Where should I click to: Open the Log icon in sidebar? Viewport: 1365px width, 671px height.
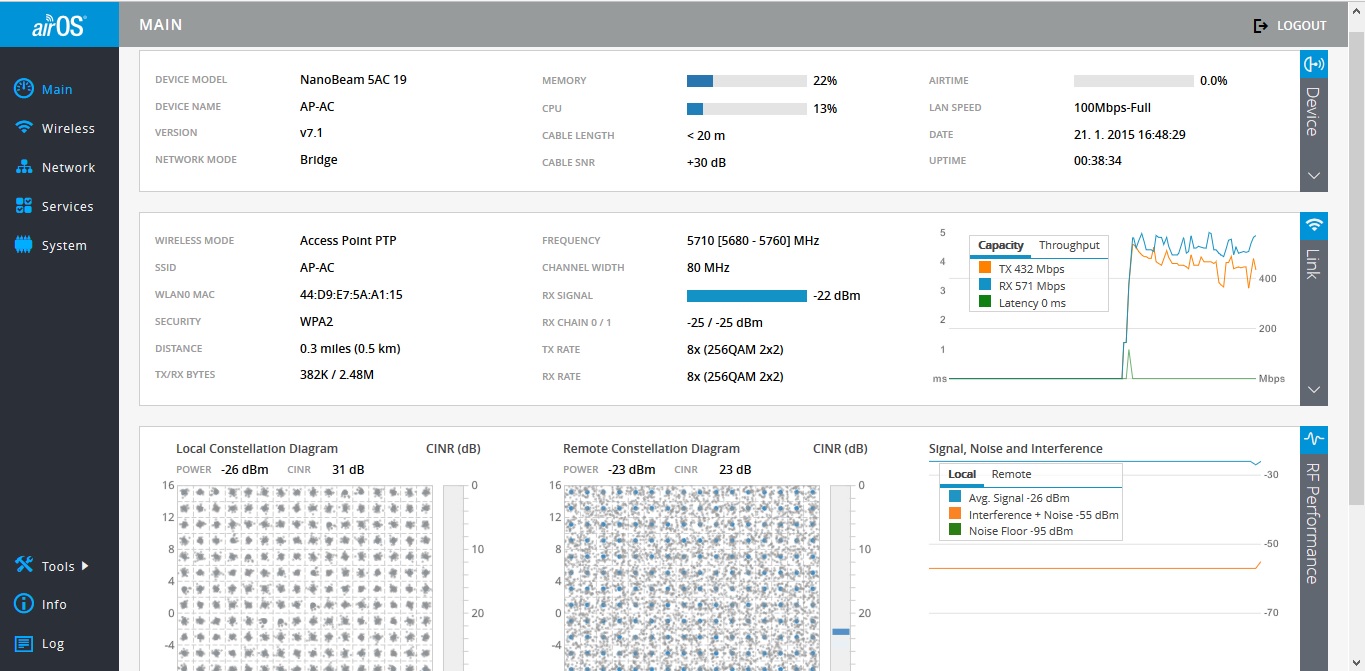point(24,643)
